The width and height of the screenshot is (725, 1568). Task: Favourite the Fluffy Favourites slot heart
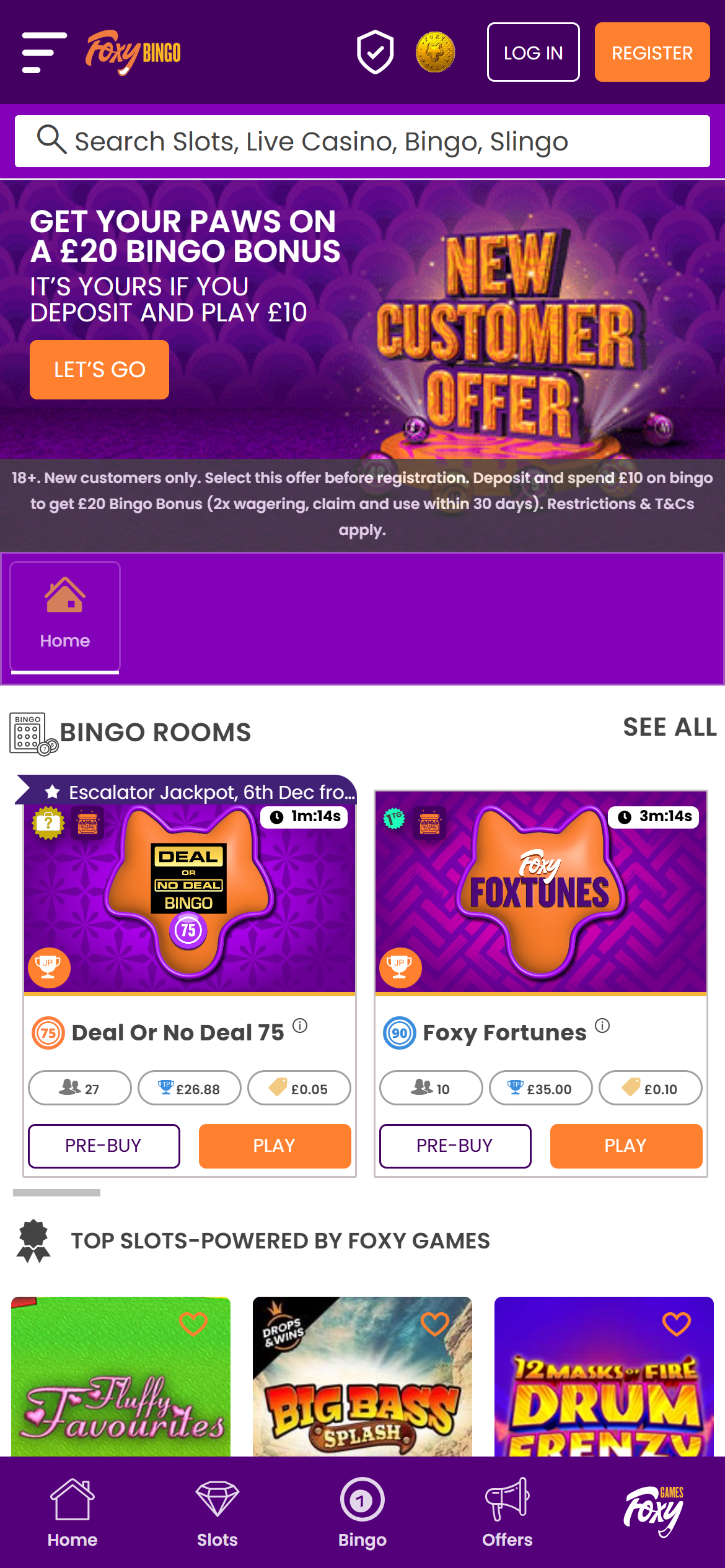pos(193,1323)
